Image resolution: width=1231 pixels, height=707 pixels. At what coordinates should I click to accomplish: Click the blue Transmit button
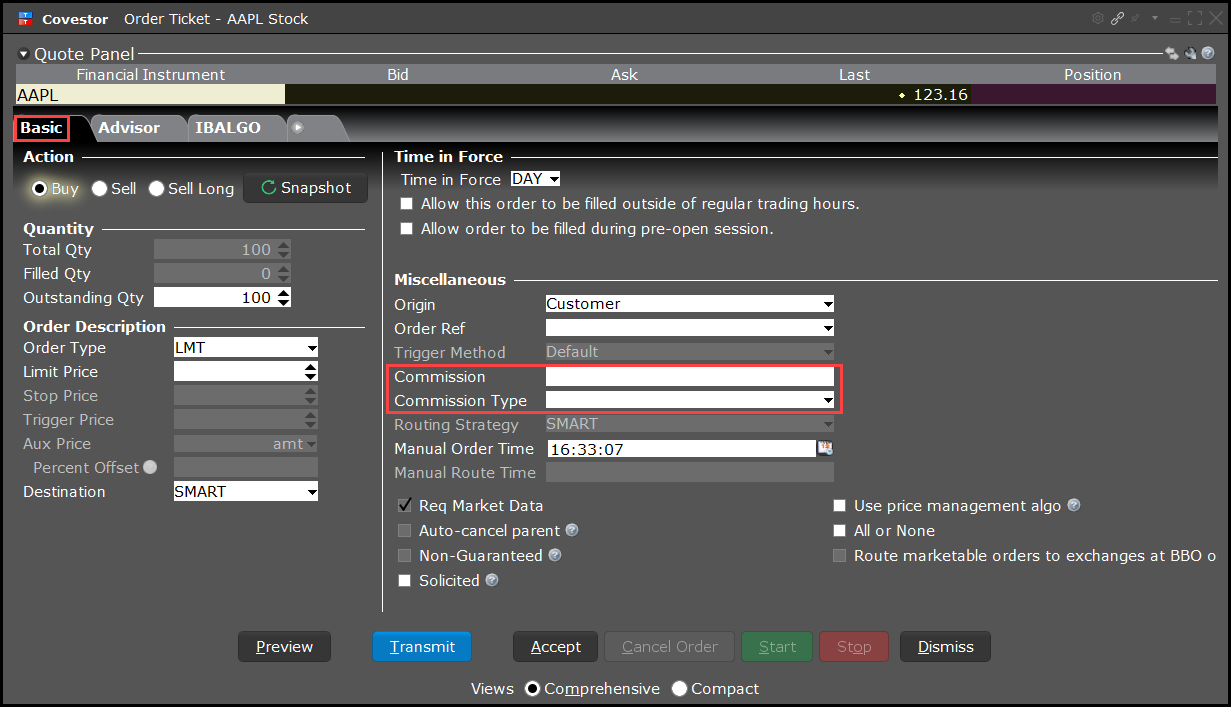tap(422, 647)
